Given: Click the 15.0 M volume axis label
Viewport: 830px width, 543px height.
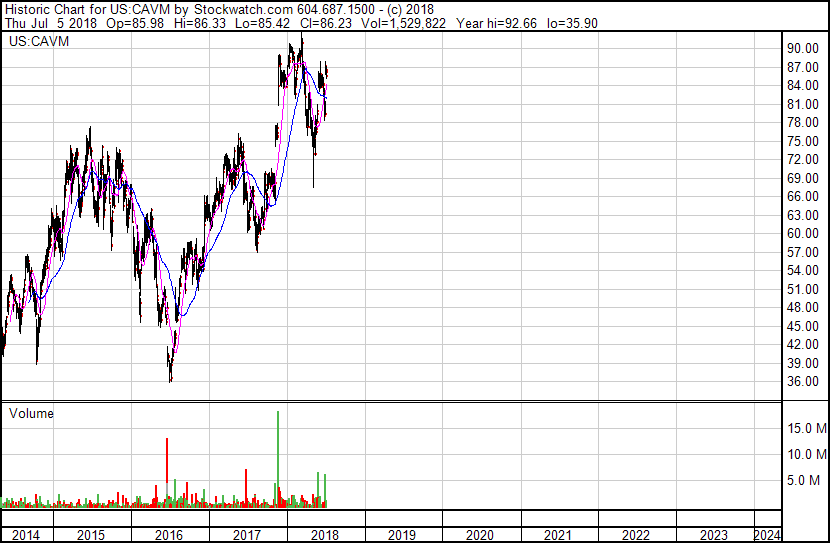Looking at the screenshot, I should [x=807, y=428].
